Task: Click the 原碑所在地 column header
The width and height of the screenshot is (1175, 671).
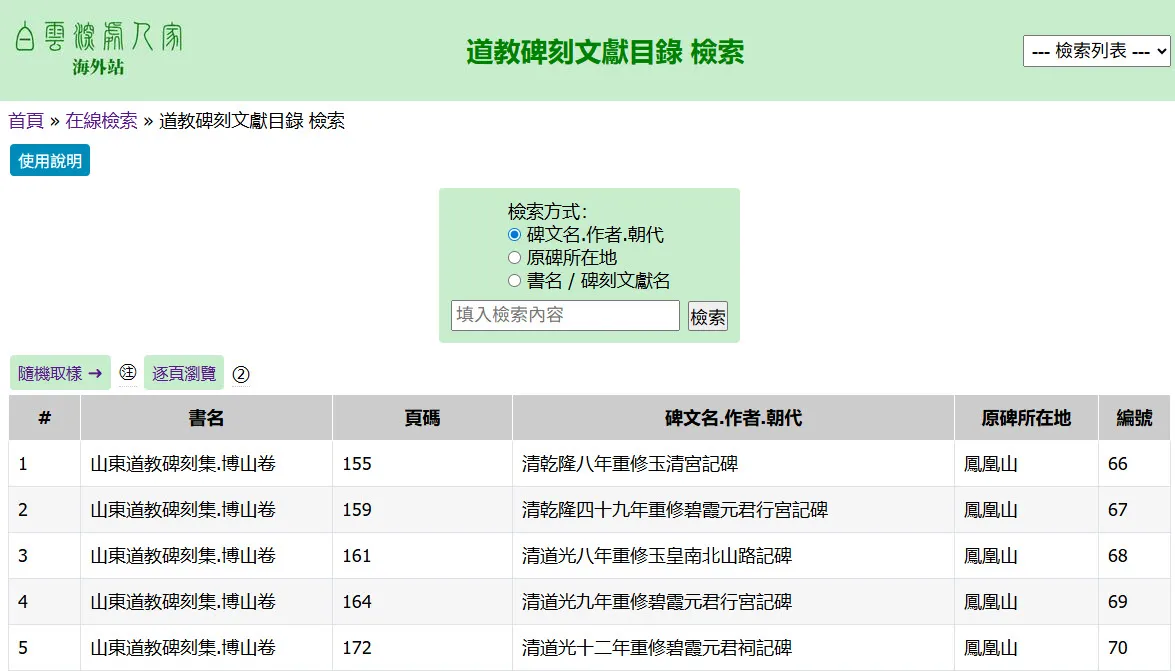Action: [1026, 418]
